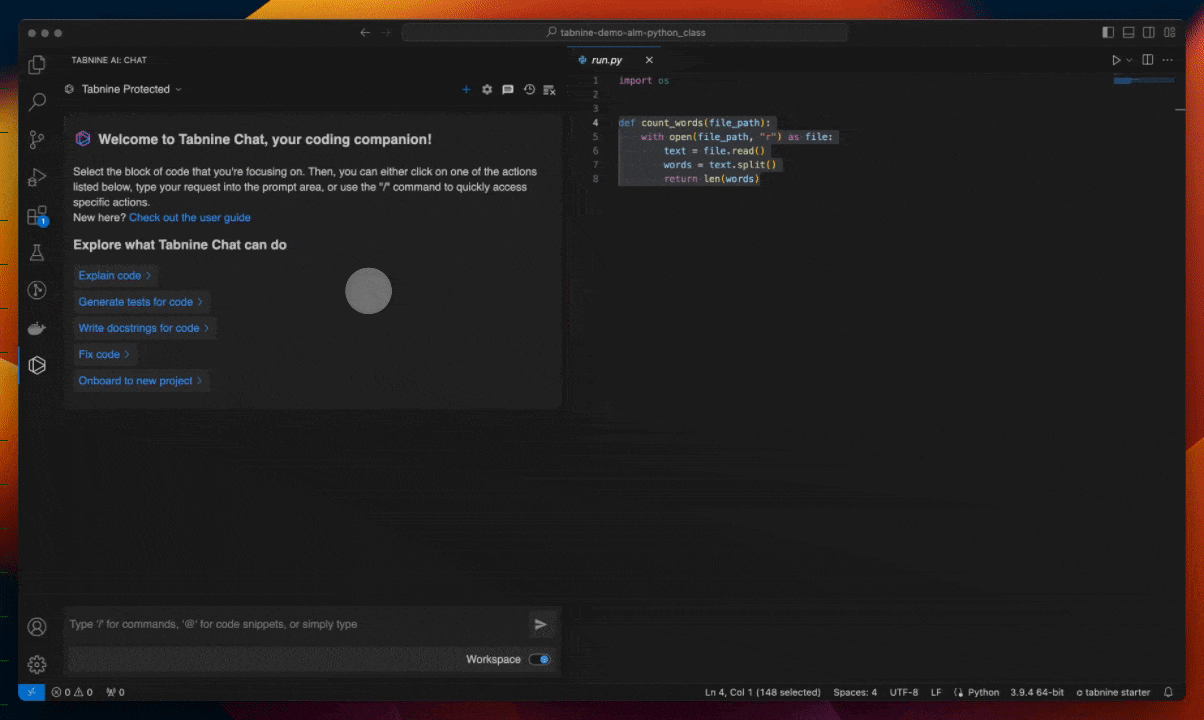The width and height of the screenshot is (1204, 720).
Task: Start a new Tabnine chat conversation
Action: point(466,89)
